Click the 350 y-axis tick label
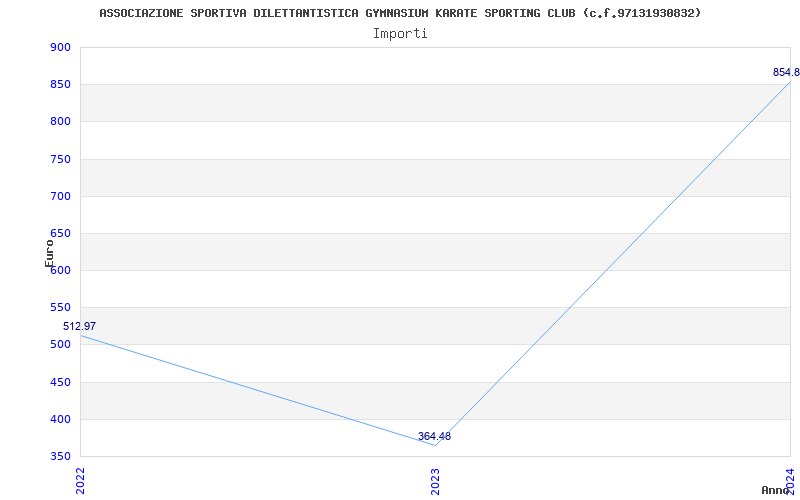800x500 pixels. click(x=60, y=457)
